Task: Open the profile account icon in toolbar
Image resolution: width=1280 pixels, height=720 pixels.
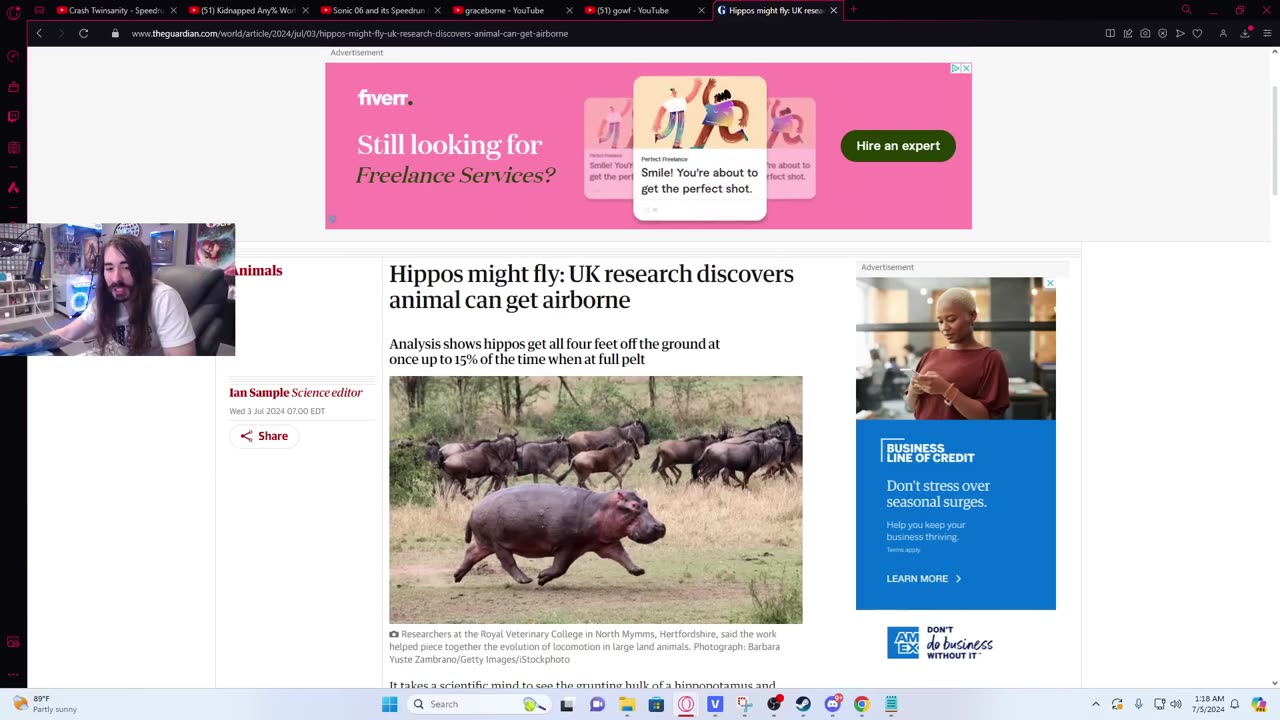Action: tap(1223, 33)
